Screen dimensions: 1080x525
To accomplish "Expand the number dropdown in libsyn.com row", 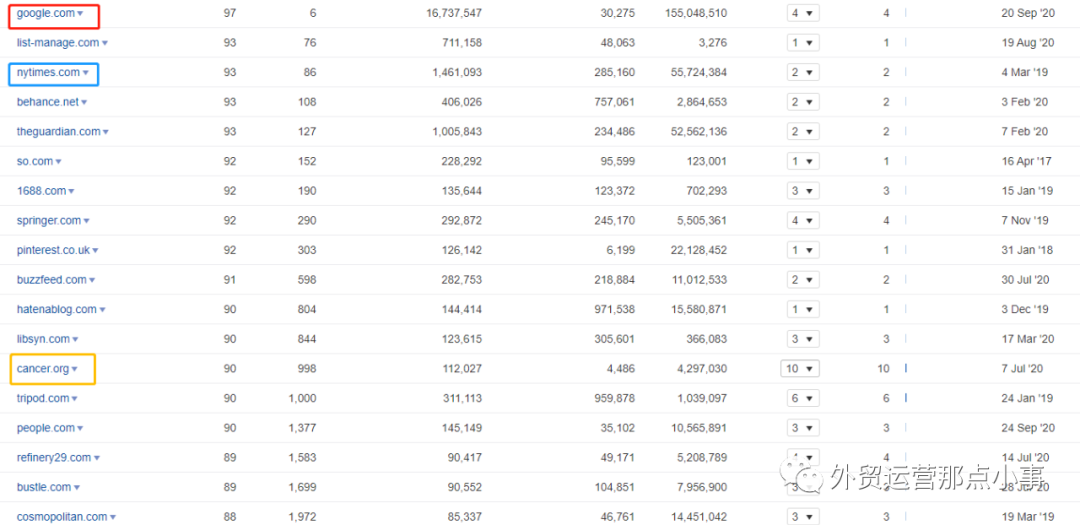I will pos(801,339).
